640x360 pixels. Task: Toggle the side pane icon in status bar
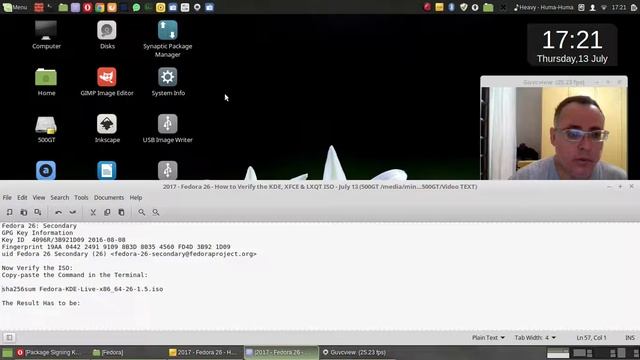pos(9,338)
